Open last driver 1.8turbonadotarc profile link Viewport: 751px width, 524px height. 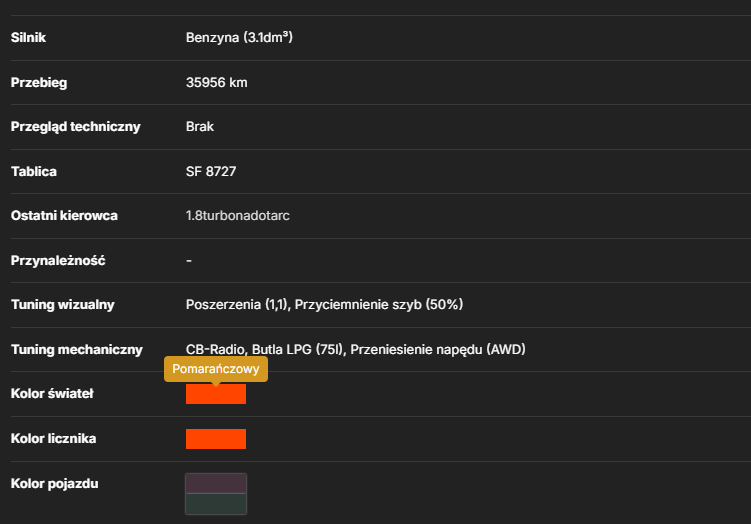pos(238,216)
